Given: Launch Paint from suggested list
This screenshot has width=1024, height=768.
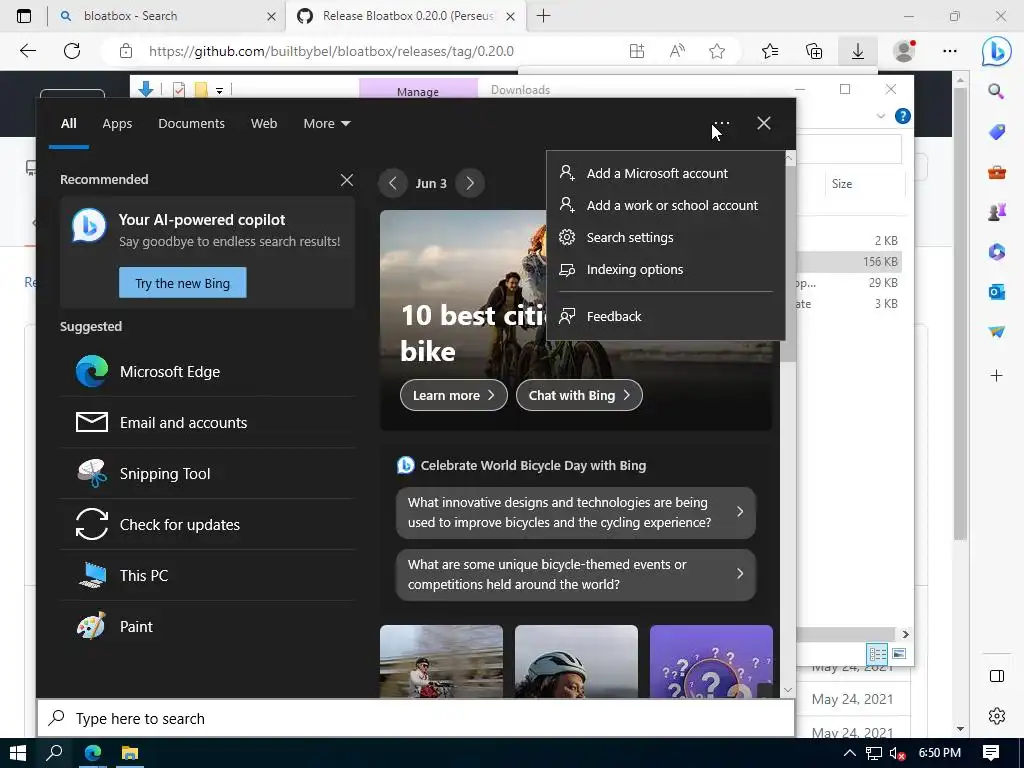Looking at the screenshot, I should (x=208, y=626).
